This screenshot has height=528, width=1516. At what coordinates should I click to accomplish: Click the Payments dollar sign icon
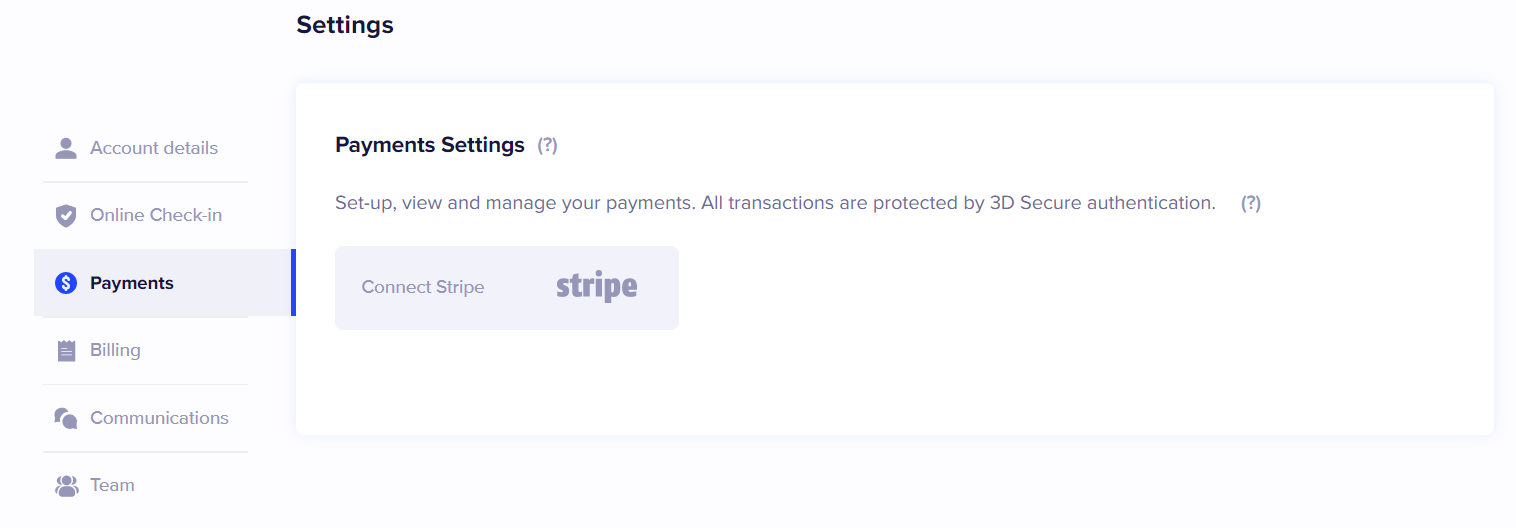tap(66, 283)
